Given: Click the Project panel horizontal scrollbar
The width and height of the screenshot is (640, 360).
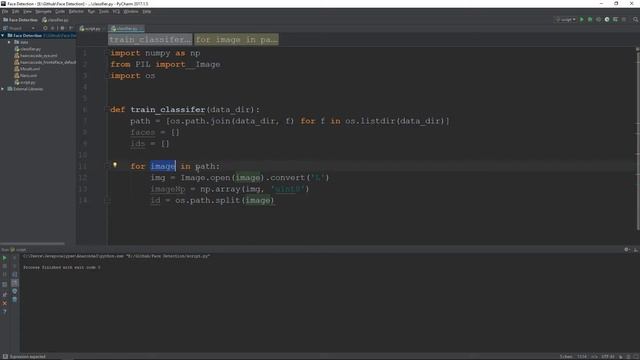Looking at the screenshot, I should click(33, 244).
